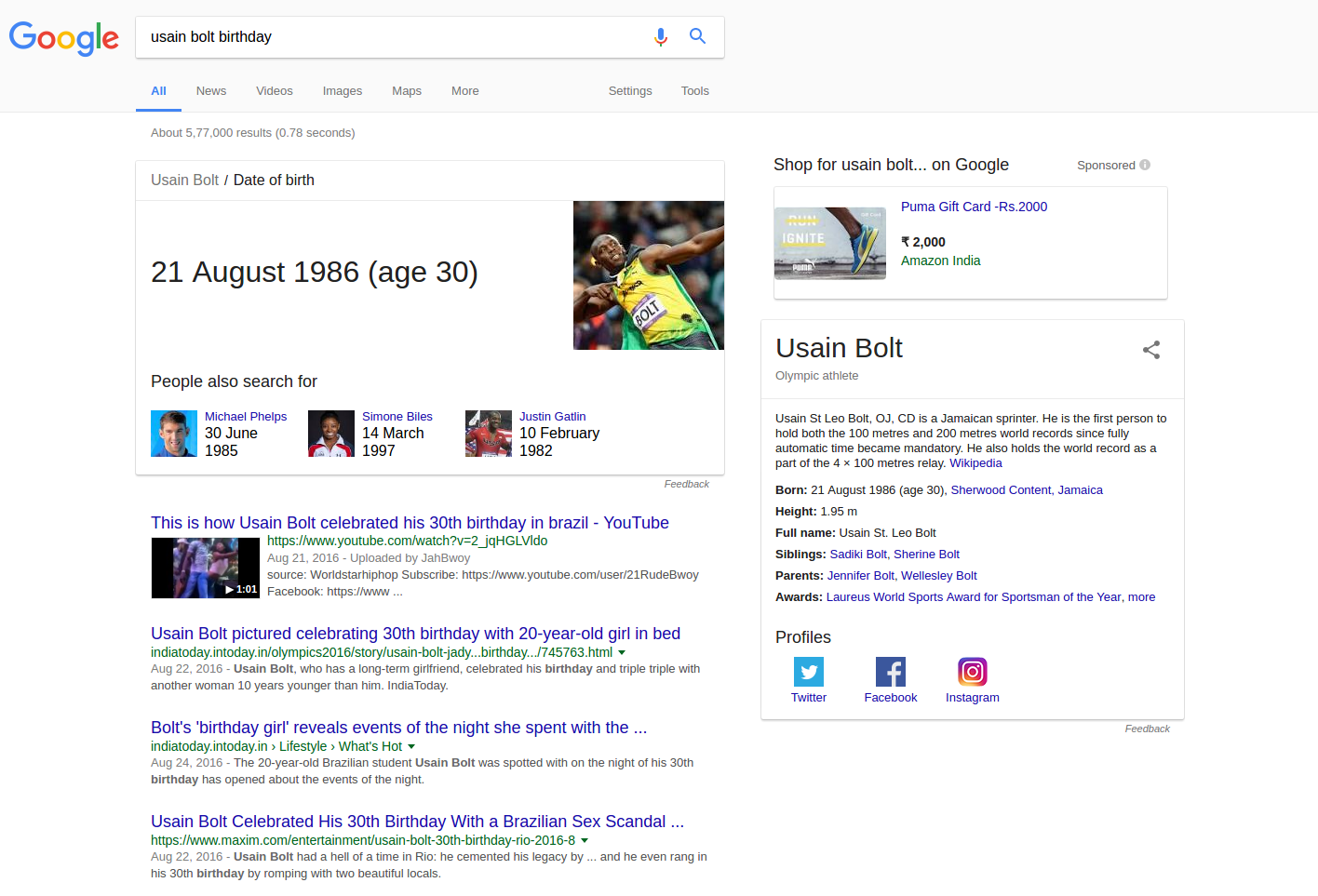Click Instagram label under Profiles
This screenshot has height=896, width=1318.
(x=973, y=698)
